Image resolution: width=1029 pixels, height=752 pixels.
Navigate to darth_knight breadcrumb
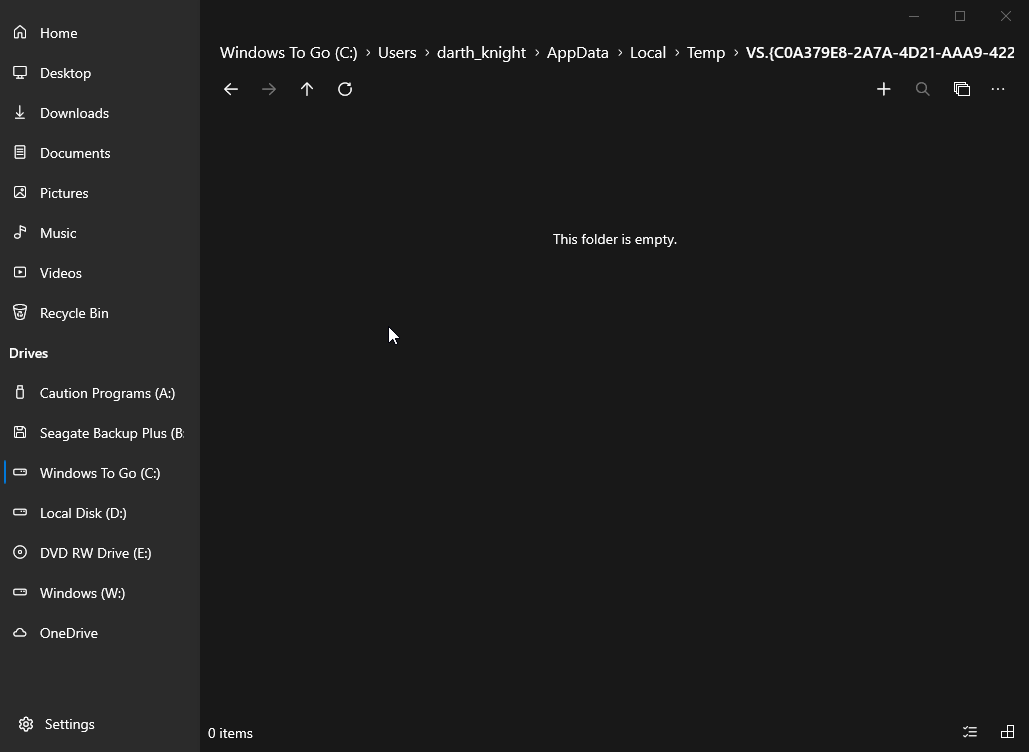click(x=482, y=52)
